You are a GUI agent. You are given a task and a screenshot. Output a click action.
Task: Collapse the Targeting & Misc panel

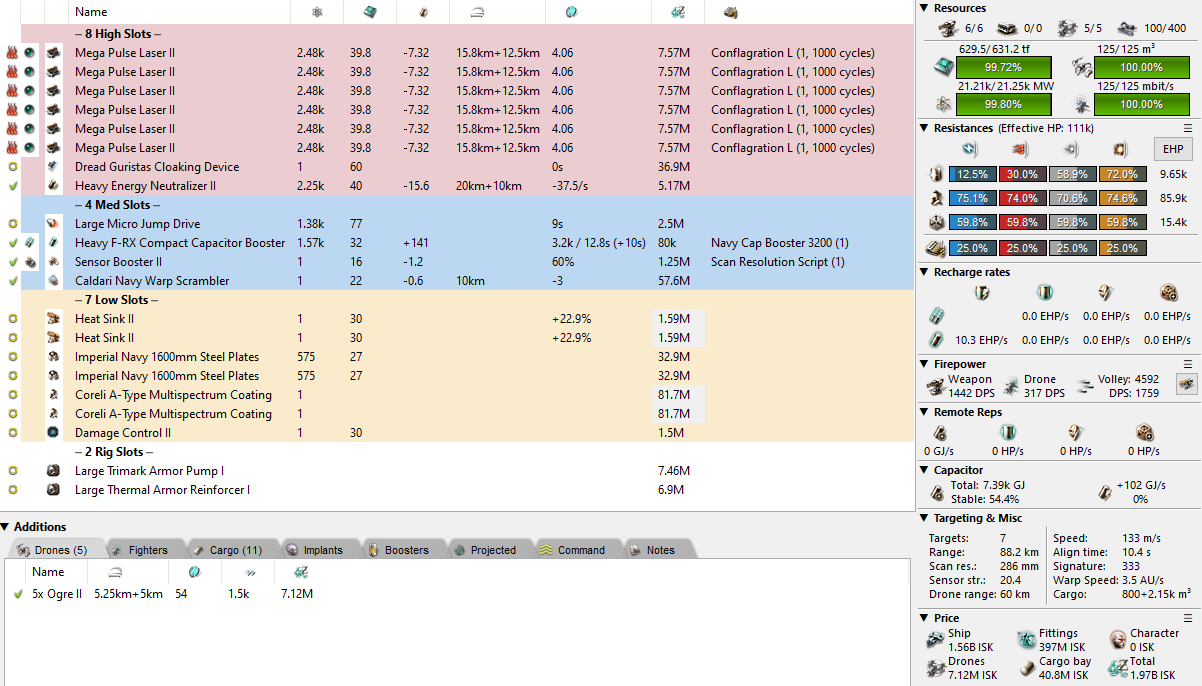coord(925,518)
